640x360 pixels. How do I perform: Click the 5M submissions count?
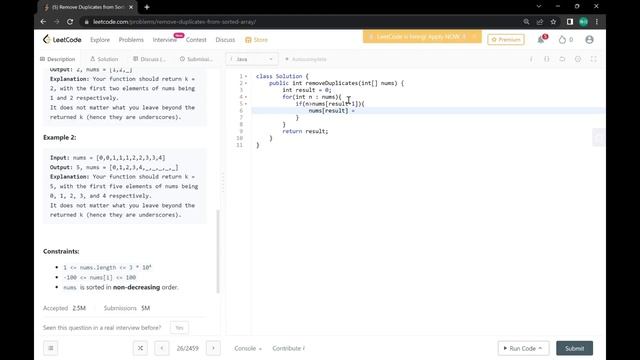(146, 308)
